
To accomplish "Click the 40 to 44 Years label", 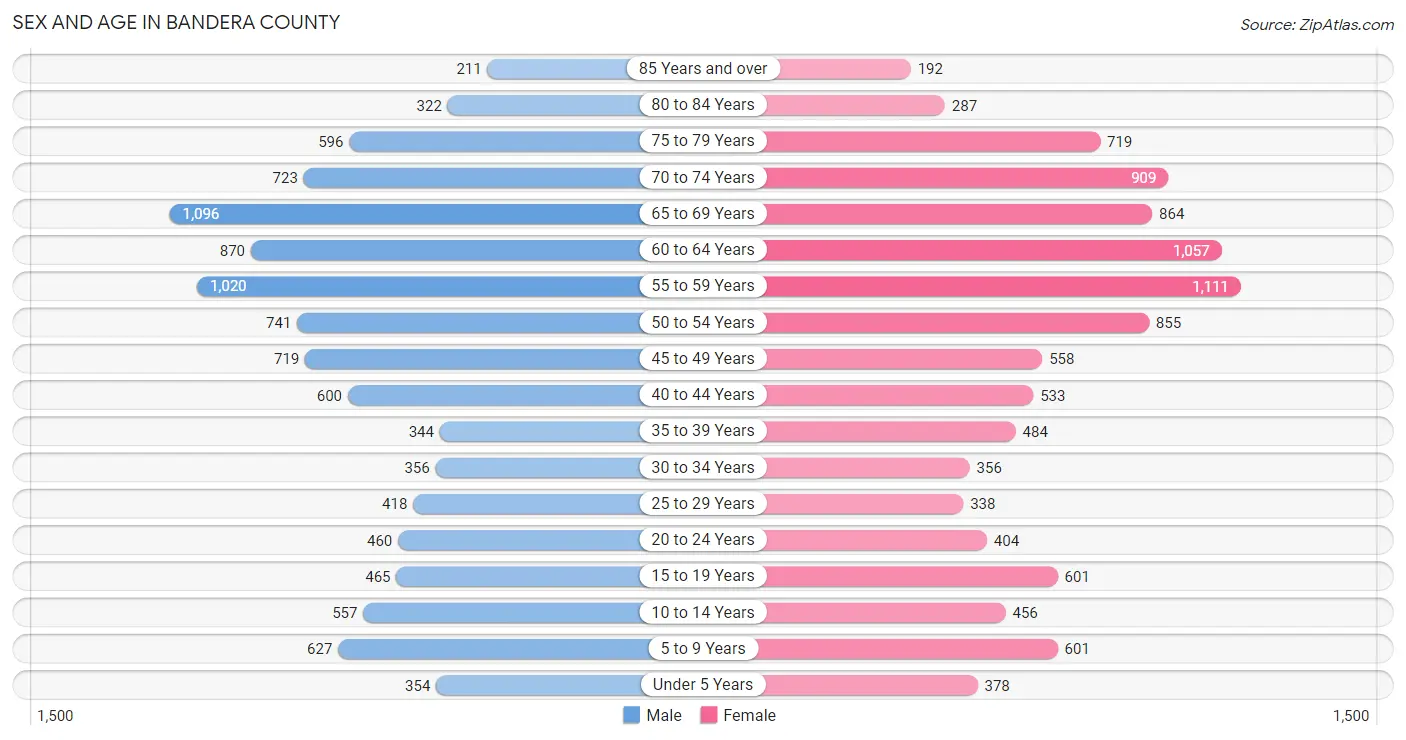I will tap(703, 394).
